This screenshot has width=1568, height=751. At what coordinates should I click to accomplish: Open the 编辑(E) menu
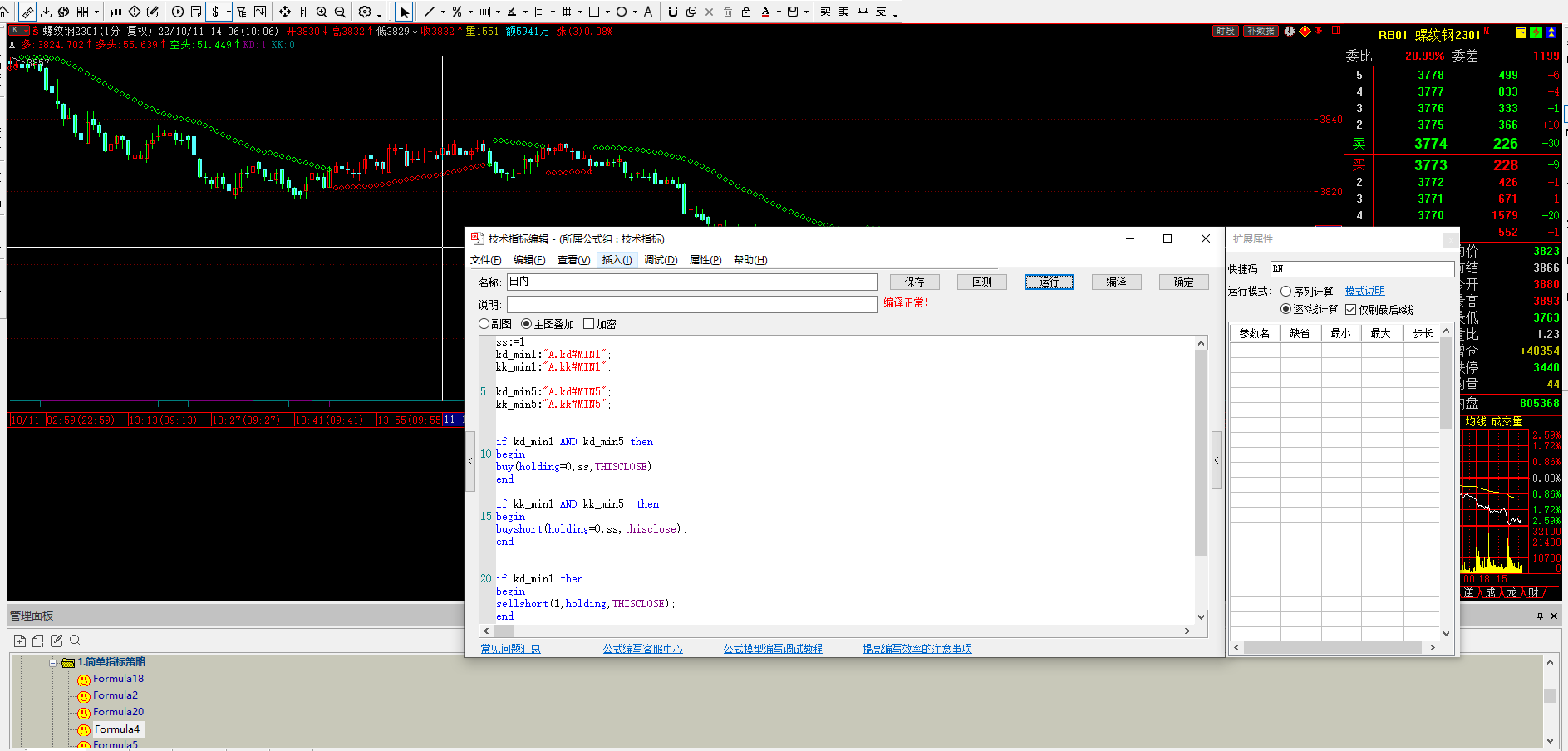click(x=529, y=260)
